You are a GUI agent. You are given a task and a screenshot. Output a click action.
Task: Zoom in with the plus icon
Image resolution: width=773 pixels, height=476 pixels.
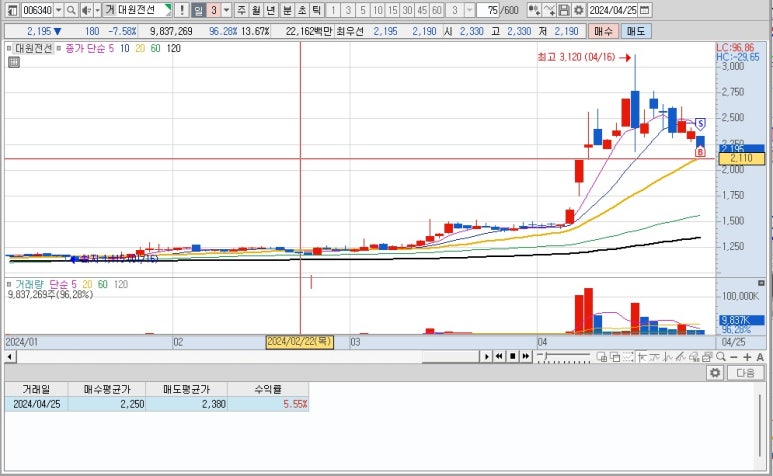pyautogui.click(x=747, y=357)
